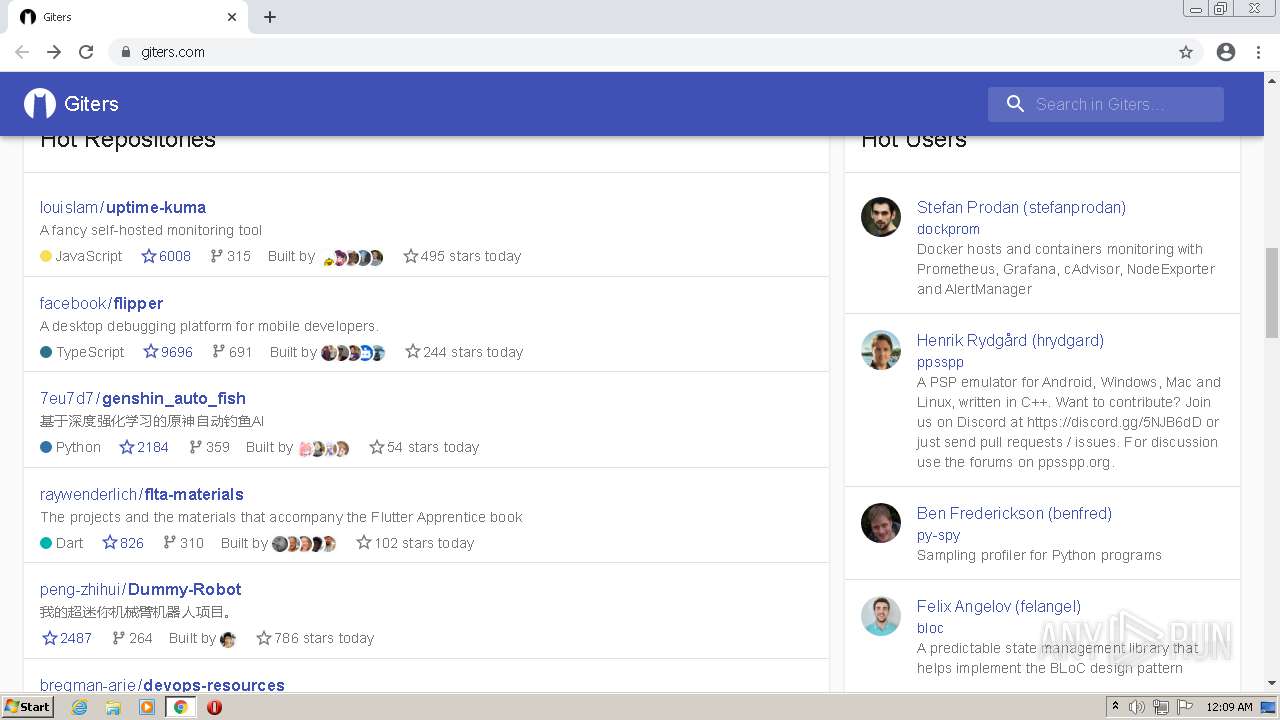Viewport: 1280px width, 720px height.
Task: Click the page vertical scrollbar thumb
Action: (x=1272, y=292)
